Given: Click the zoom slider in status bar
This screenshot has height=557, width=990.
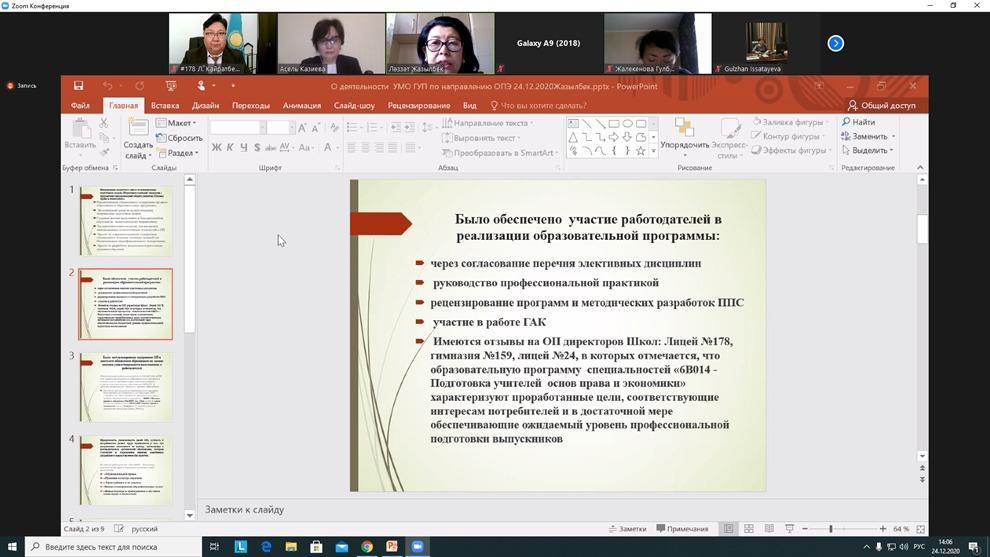Looking at the screenshot, I should click(831, 529).
